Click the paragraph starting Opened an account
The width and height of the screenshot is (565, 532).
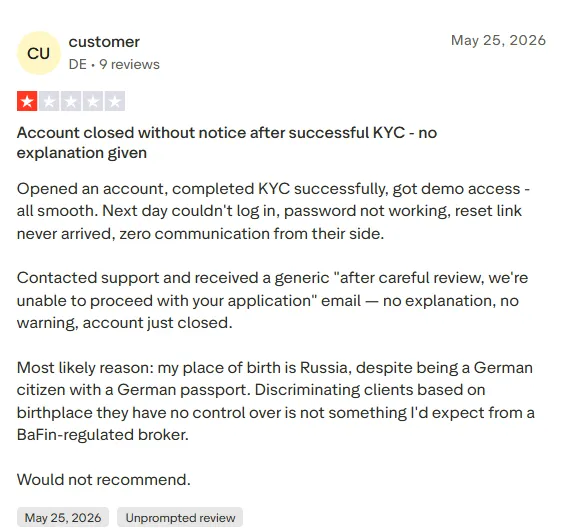273,211
